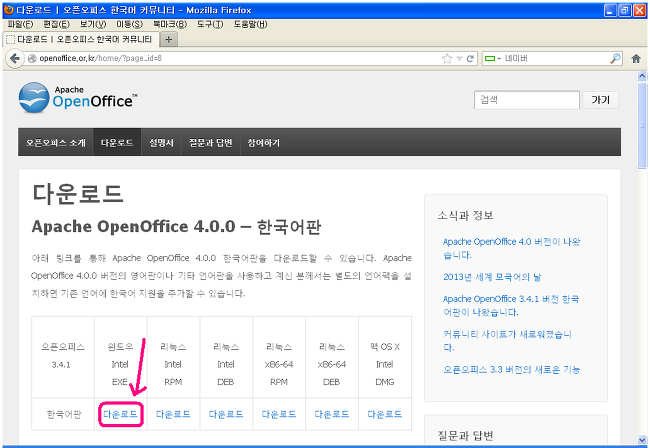Screen dimensions: 650x448
Task: Open the 이동(S) menu
Action: click(129, 24)
